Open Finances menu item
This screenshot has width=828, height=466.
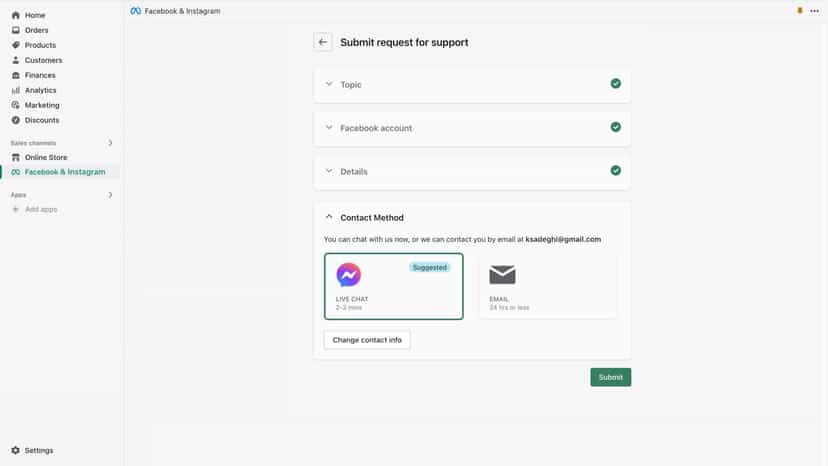[40, 75]
